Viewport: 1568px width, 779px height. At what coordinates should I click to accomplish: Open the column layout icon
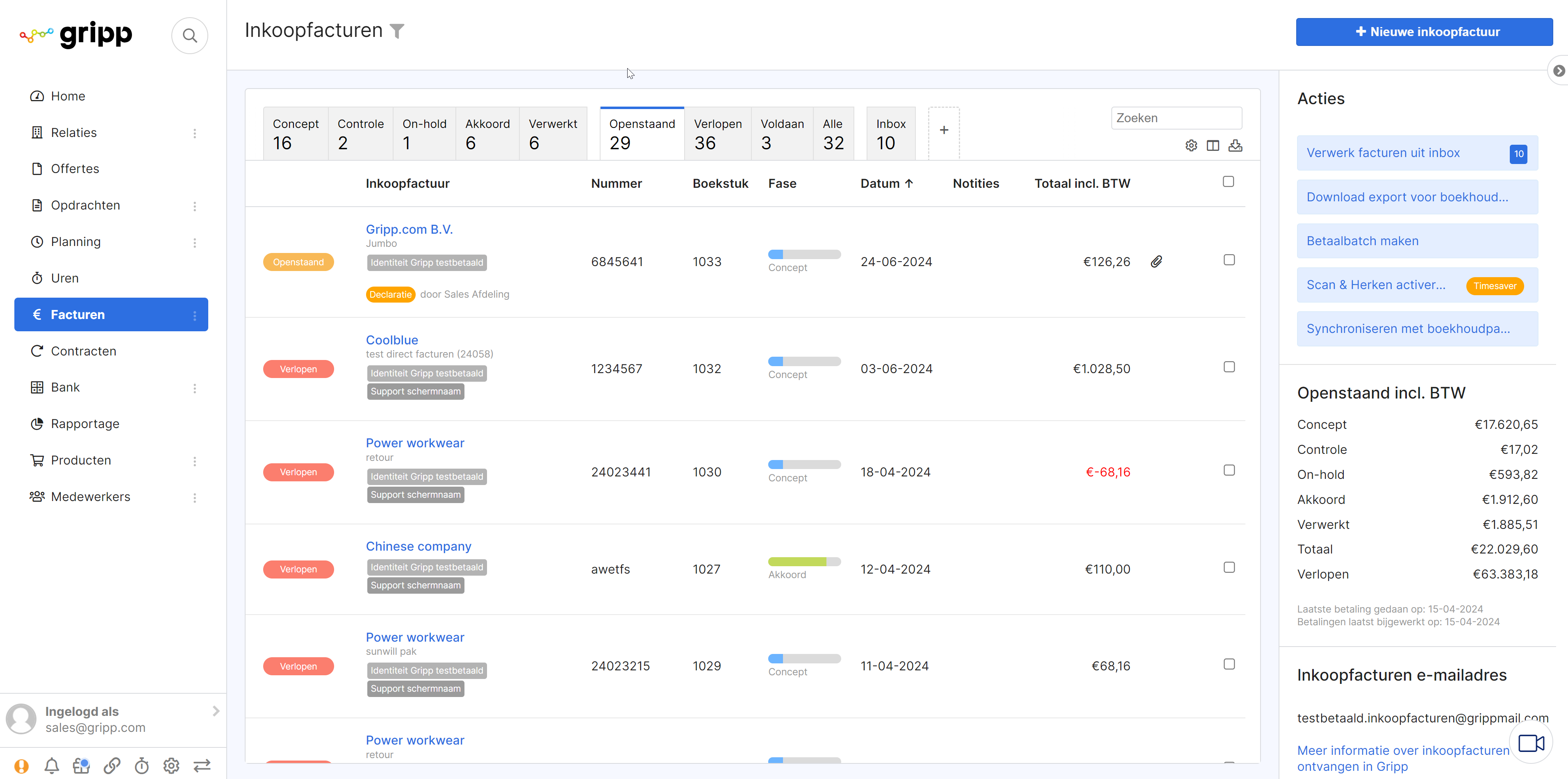tap(1213, 146)
